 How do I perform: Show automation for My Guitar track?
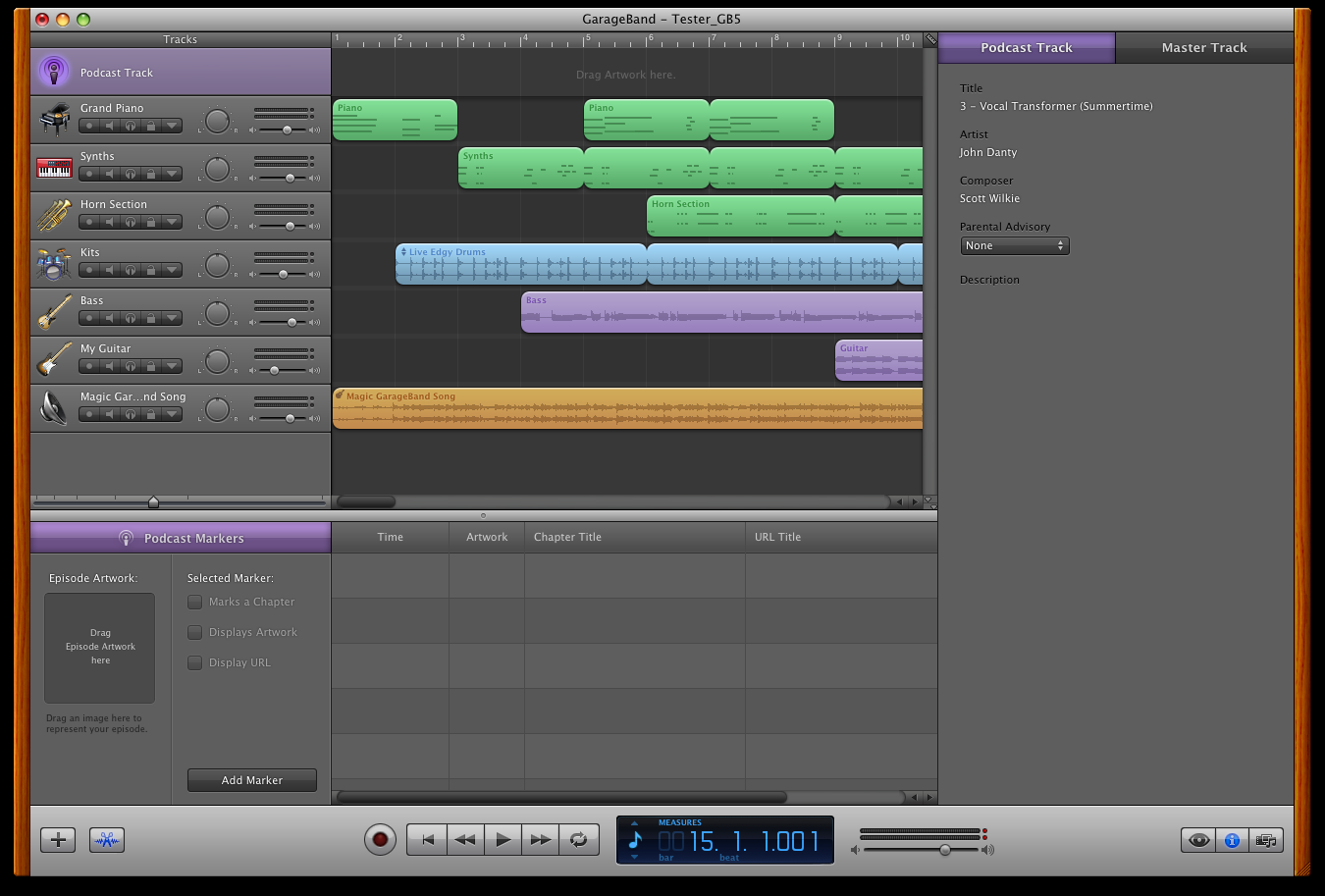point(172,366)
